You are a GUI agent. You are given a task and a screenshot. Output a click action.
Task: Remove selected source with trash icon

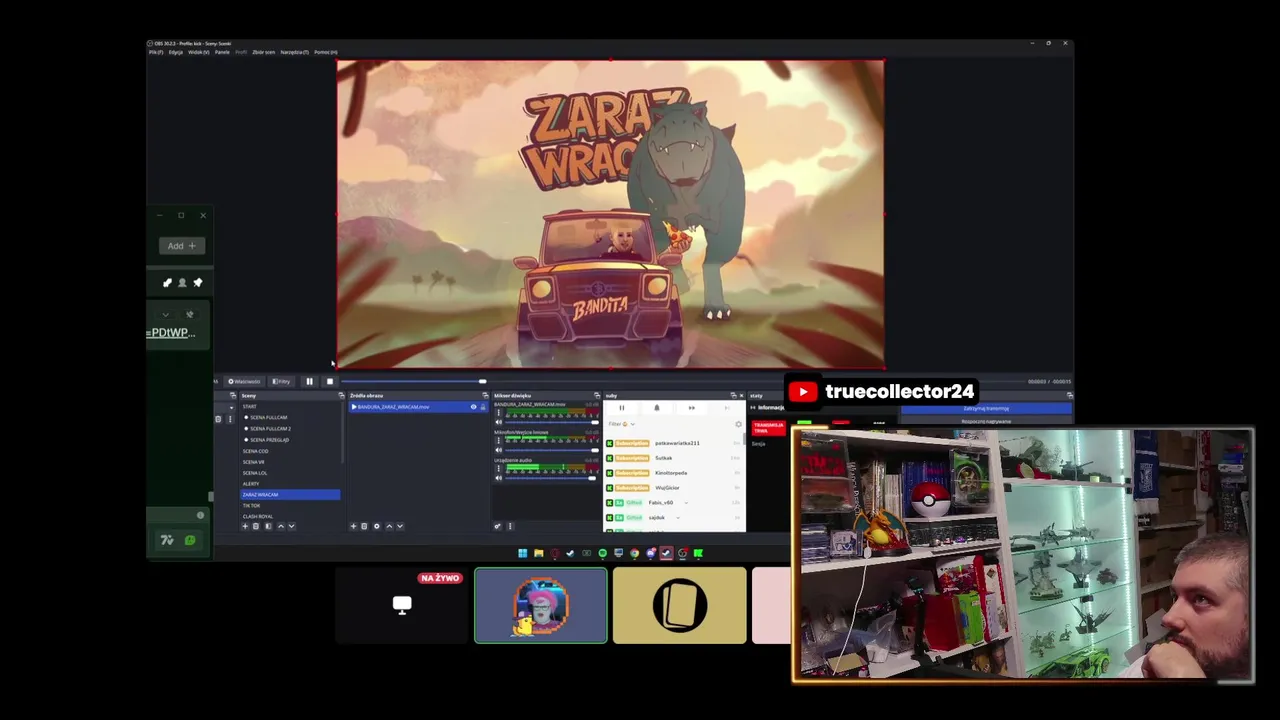(364, 526)
